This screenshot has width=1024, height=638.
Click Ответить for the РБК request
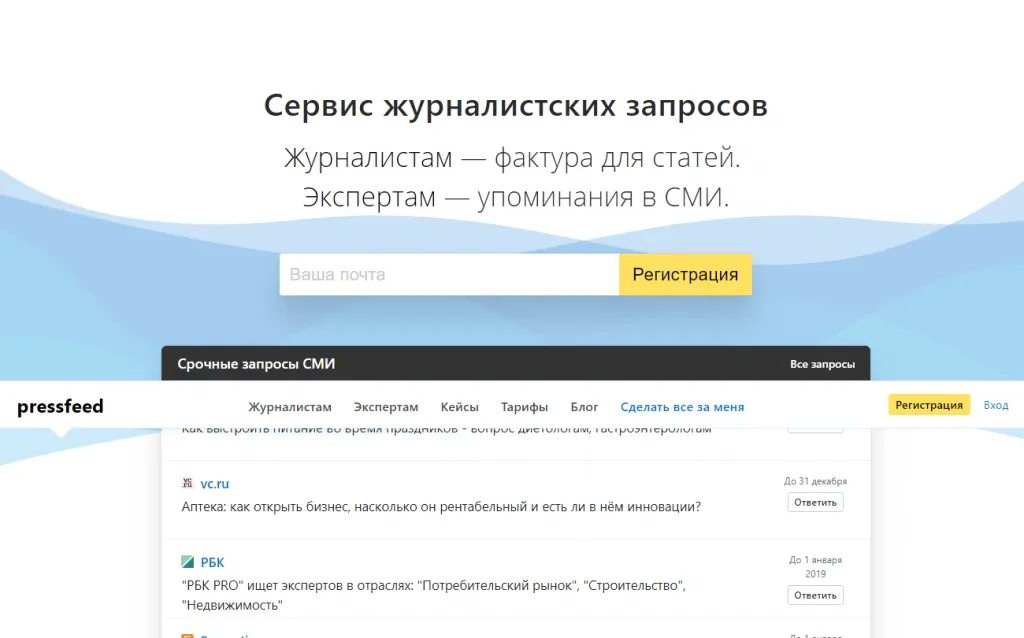(815, 596)
